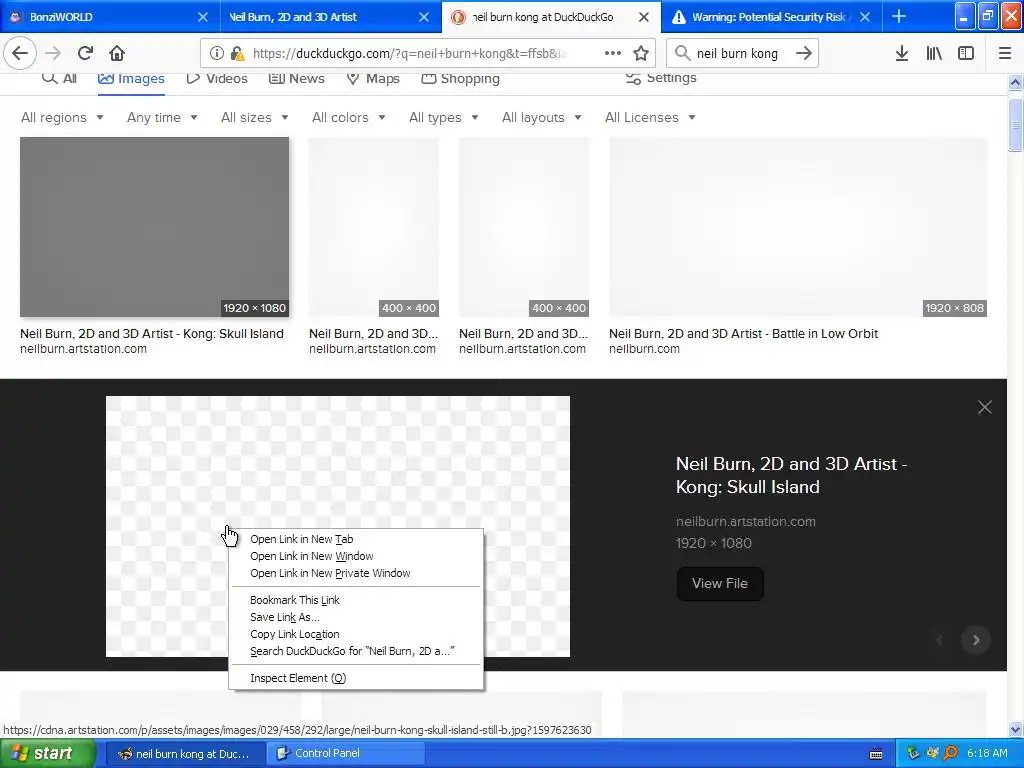Viewport: 1024px width, 768px height.
Task: Open the Library menu
Action: [934, 53]
